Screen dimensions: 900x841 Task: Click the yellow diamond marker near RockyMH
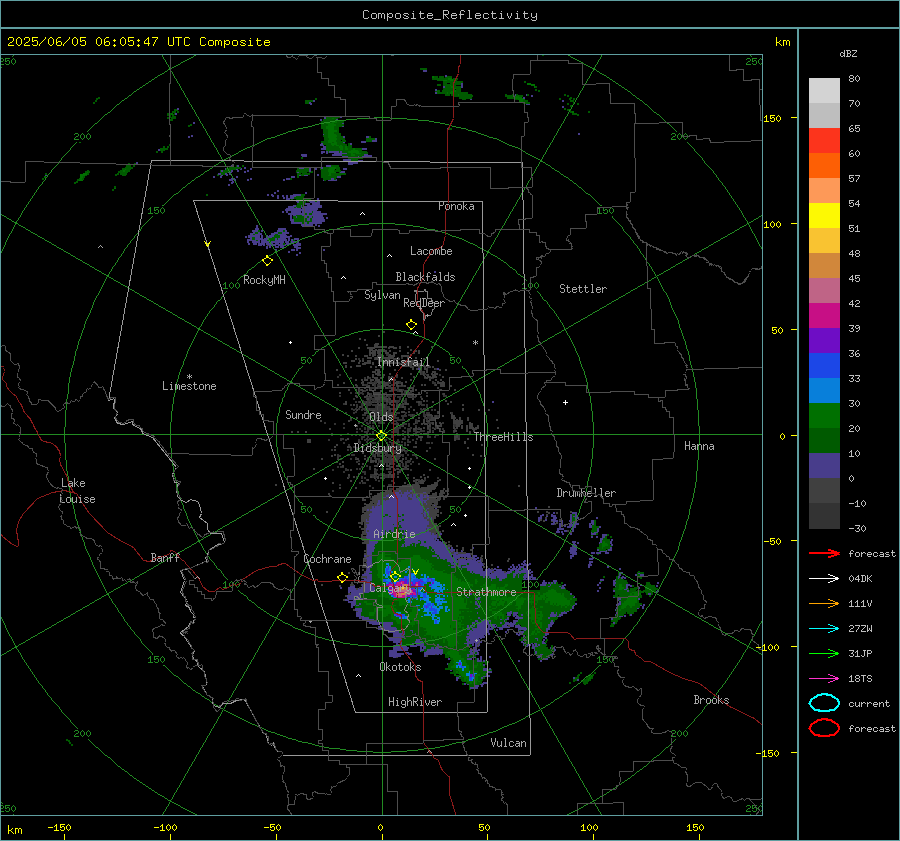(x=267, y=261)
